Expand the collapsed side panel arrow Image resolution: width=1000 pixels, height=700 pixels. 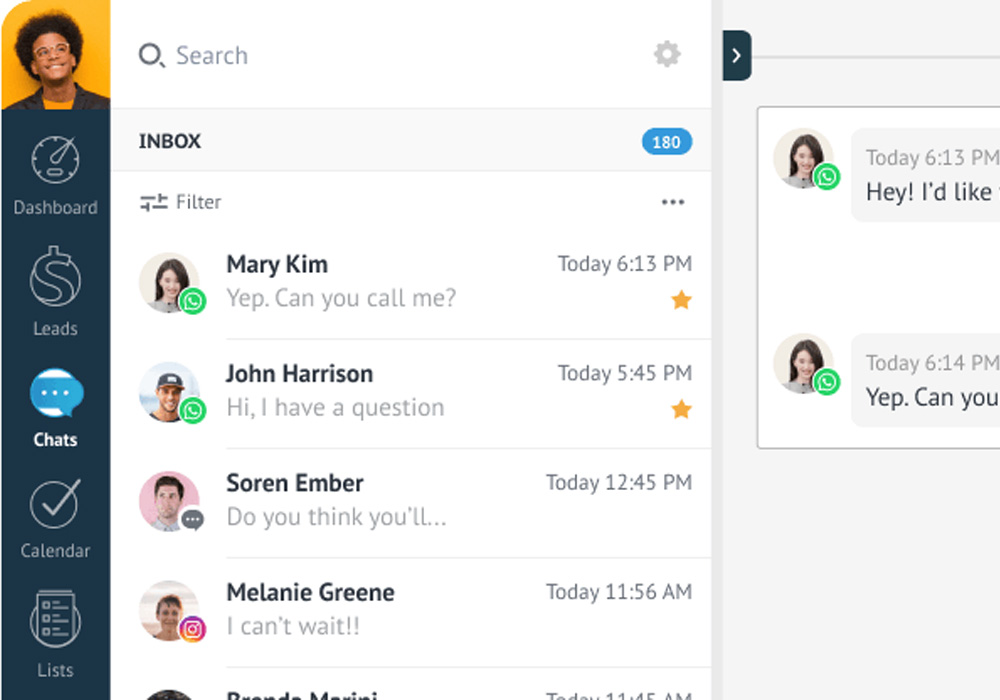pos(737,56)
